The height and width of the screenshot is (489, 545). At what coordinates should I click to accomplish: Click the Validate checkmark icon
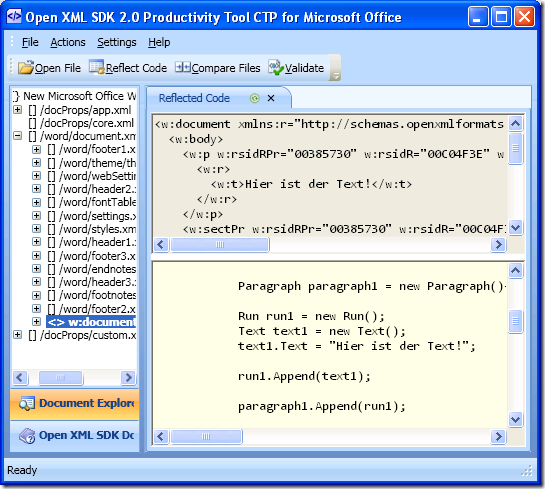coord(276,67)
